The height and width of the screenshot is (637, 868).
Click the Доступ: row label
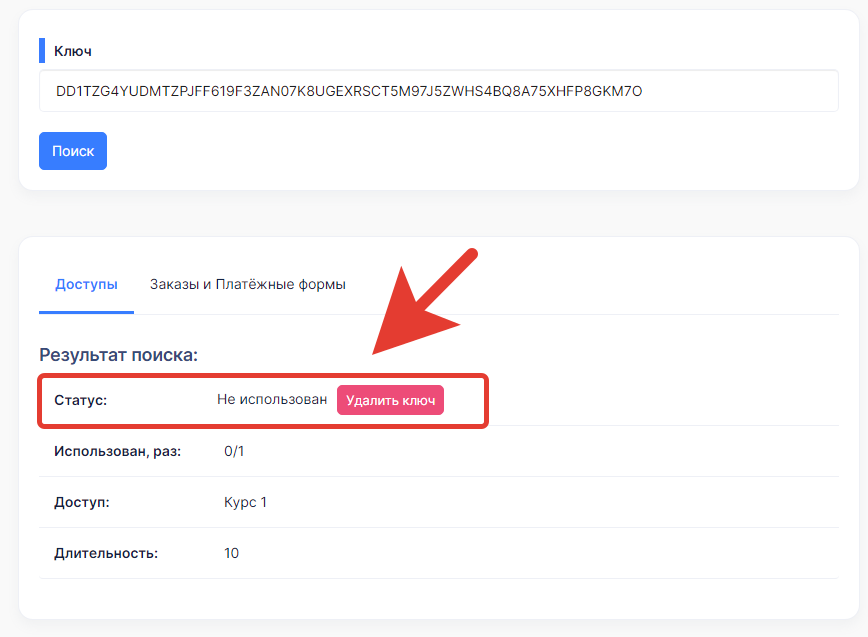coord(82,503)
